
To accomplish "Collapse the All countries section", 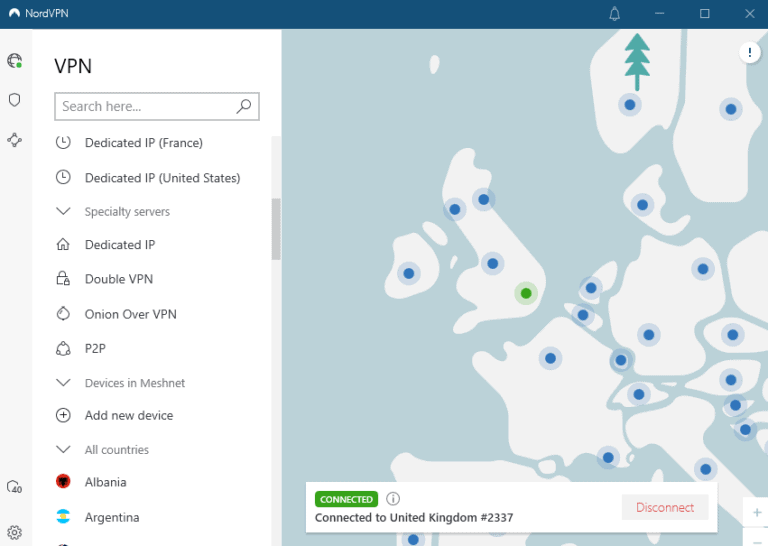I will point(64,450).
